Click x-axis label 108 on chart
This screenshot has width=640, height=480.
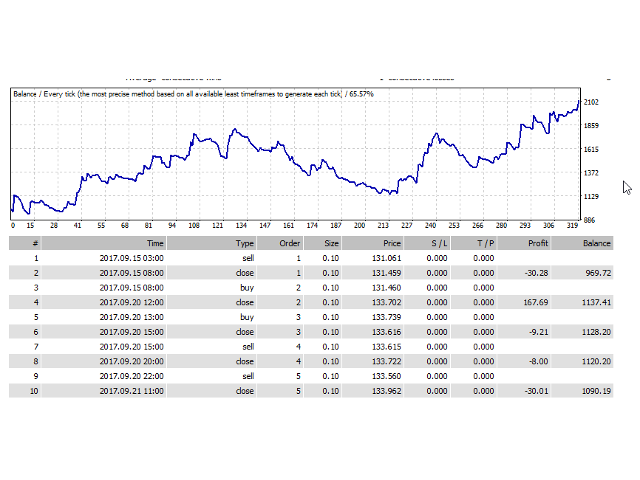point(194,225)
